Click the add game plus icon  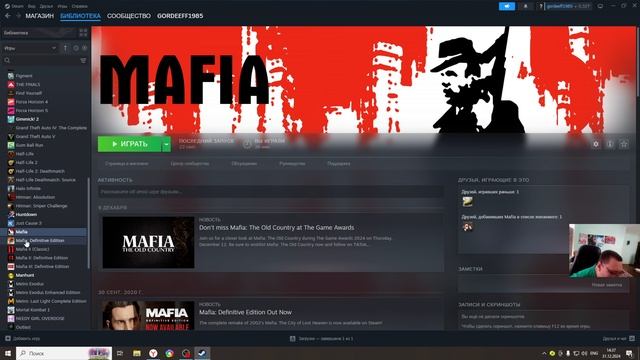click(7, 338)
